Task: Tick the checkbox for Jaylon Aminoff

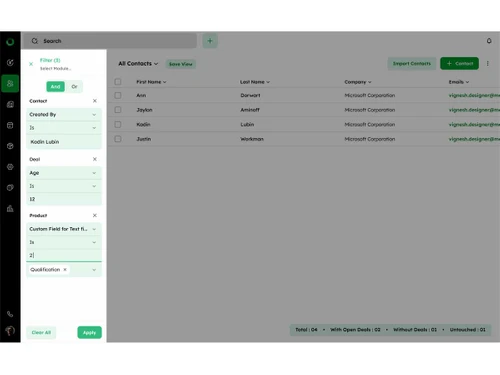Action: [118, 110]
